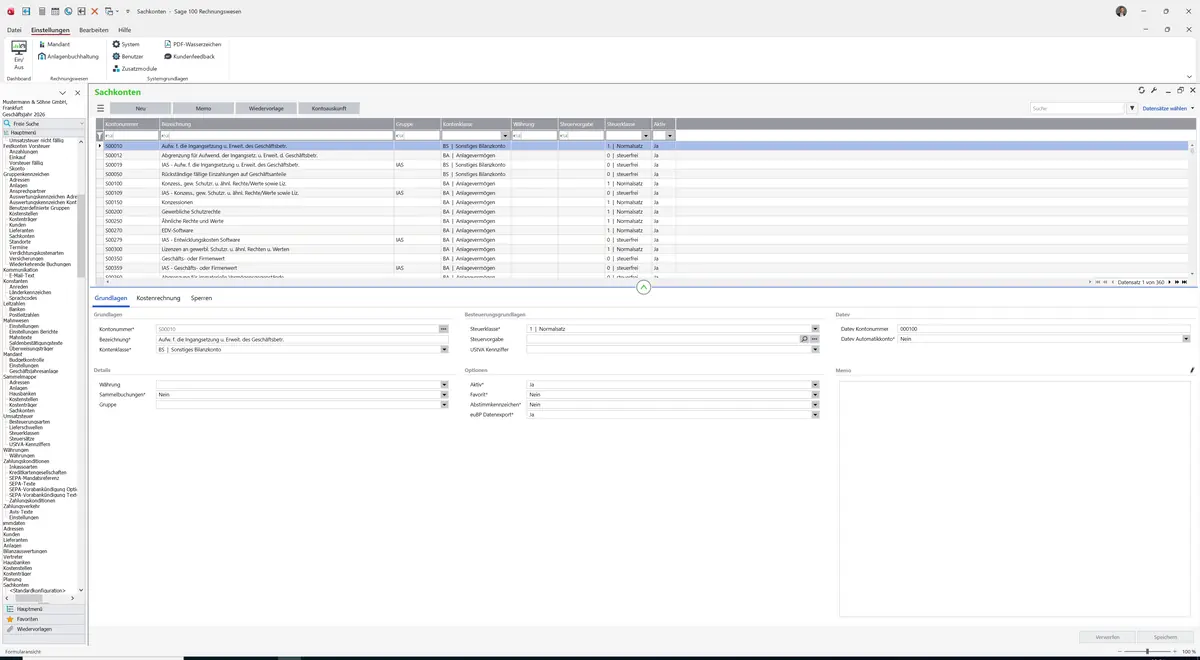Open the search filter arrow next to Suche
This screenshot has height=660, width=1200.
[x=1132, y=108]
